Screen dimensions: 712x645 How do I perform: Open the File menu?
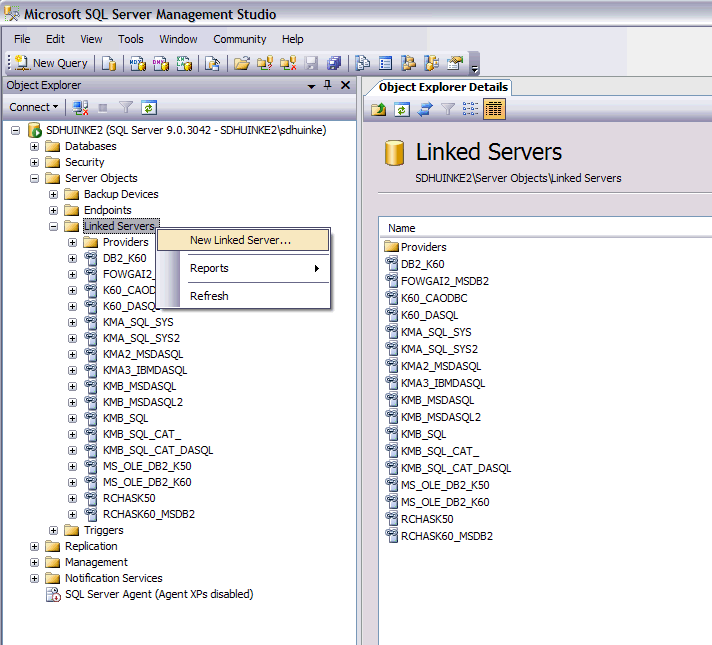[x=22, y=39]
